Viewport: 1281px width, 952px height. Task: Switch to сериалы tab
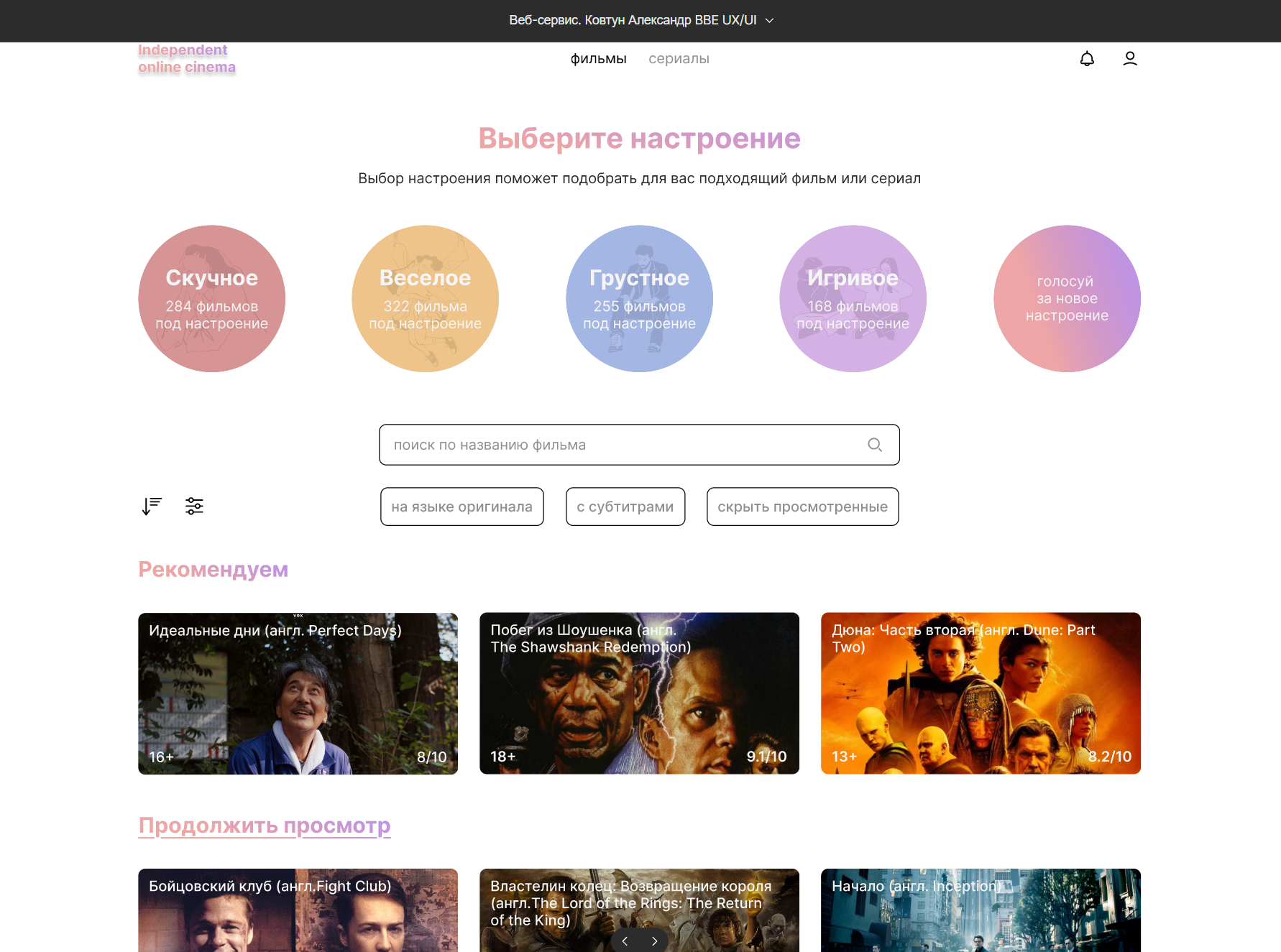pos(679,59)
